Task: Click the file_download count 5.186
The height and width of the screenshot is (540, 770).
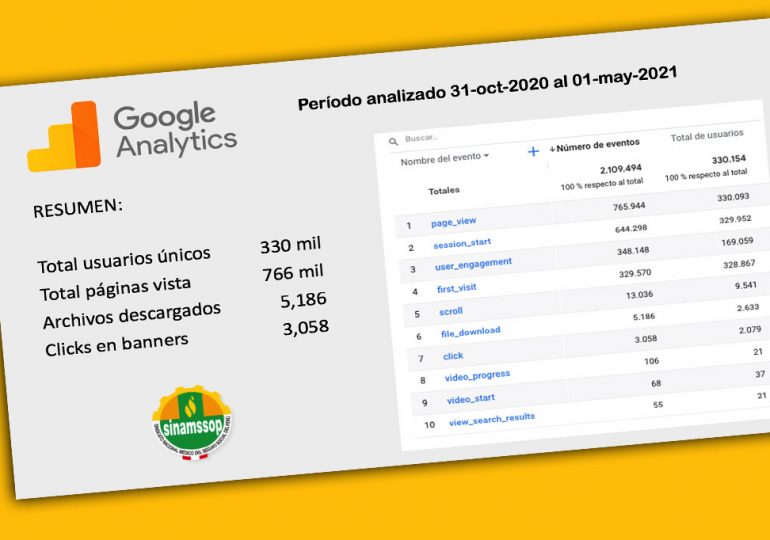Action: [644, 317]
